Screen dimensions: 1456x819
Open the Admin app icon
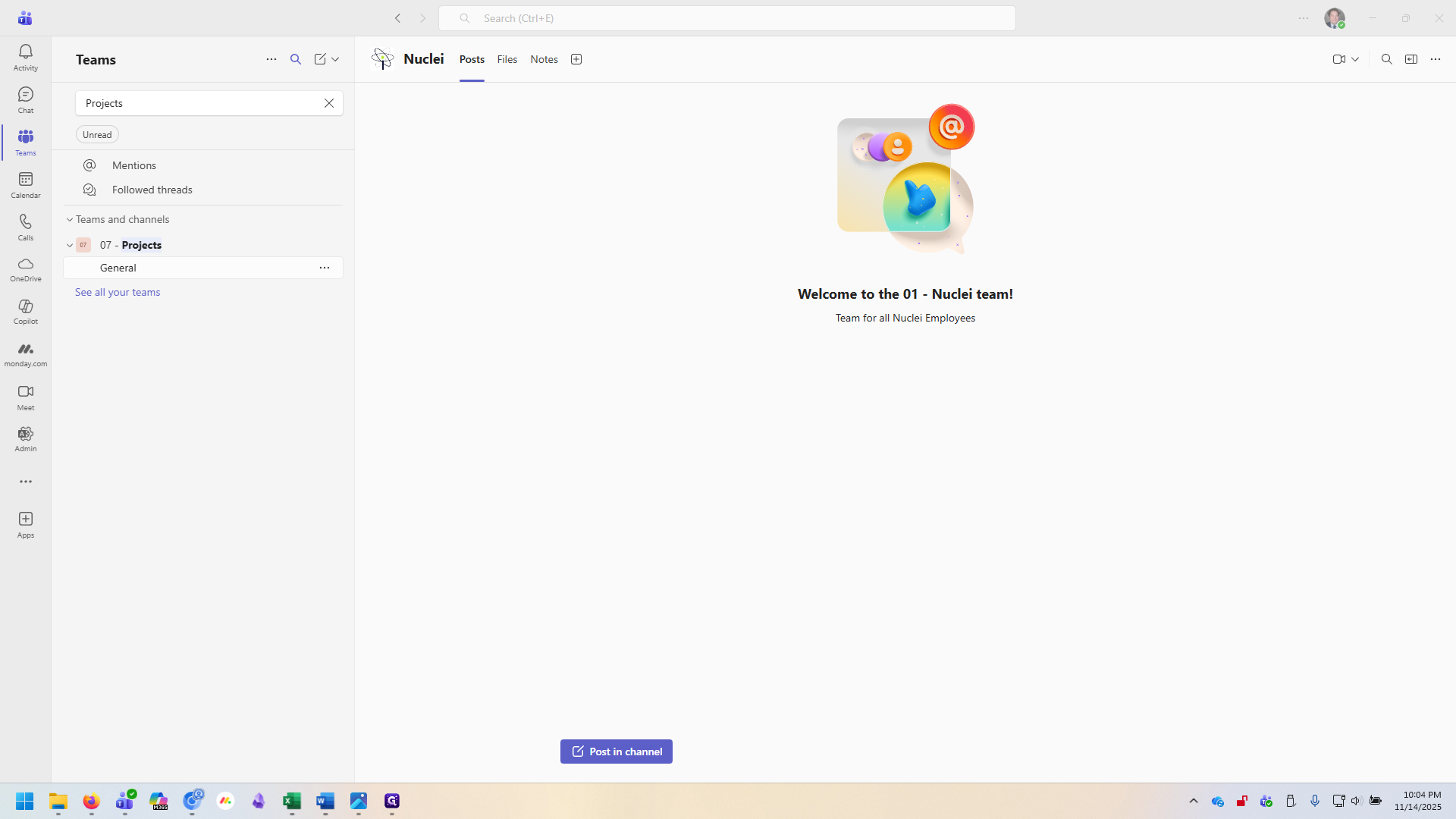[x=25, y=438]
